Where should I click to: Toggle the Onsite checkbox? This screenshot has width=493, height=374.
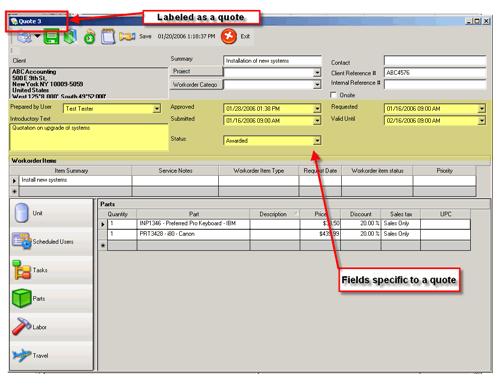pos(333,95)
